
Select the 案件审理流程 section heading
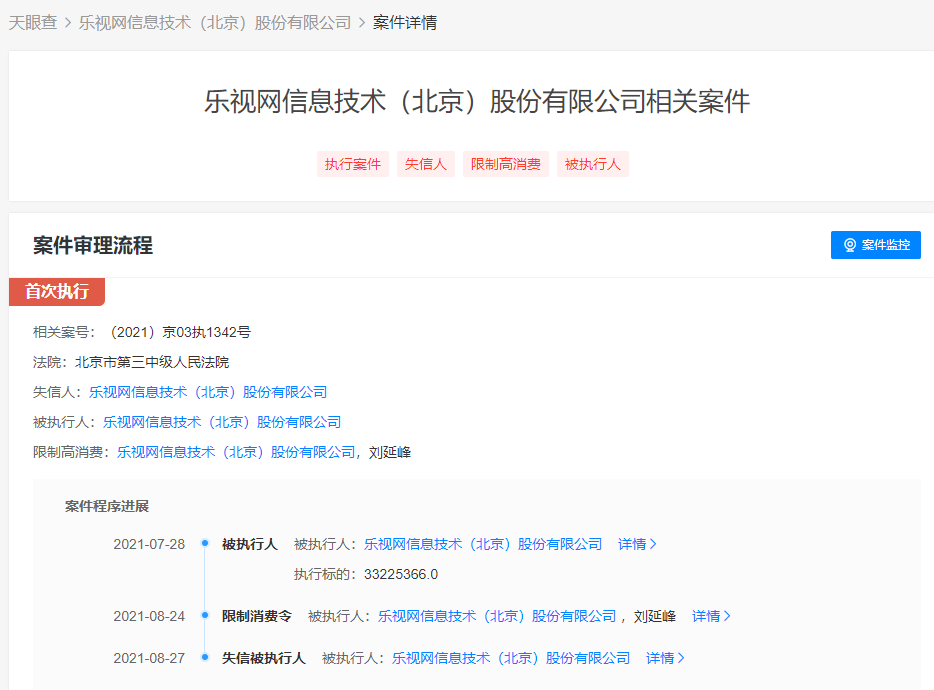[93, 245]
